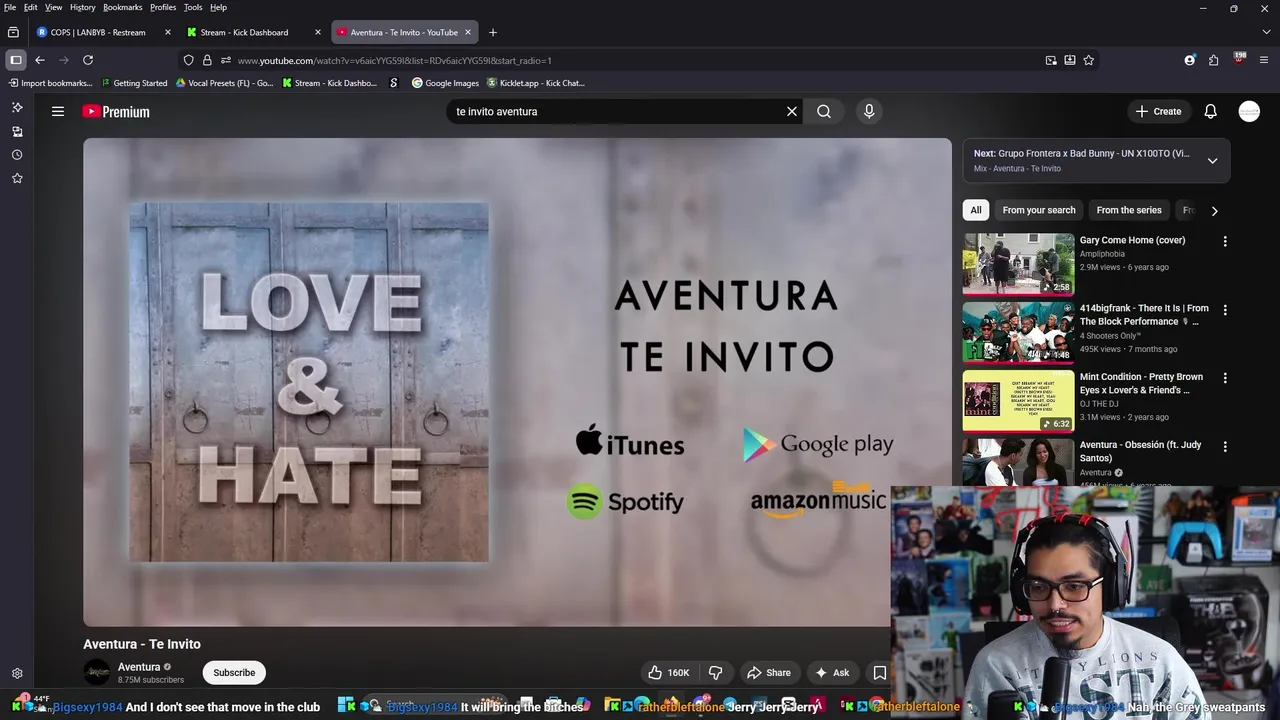Screen dimensions: 1280x720
Task: Bookmark this page with the star icon
Action: pos(1089,60)
